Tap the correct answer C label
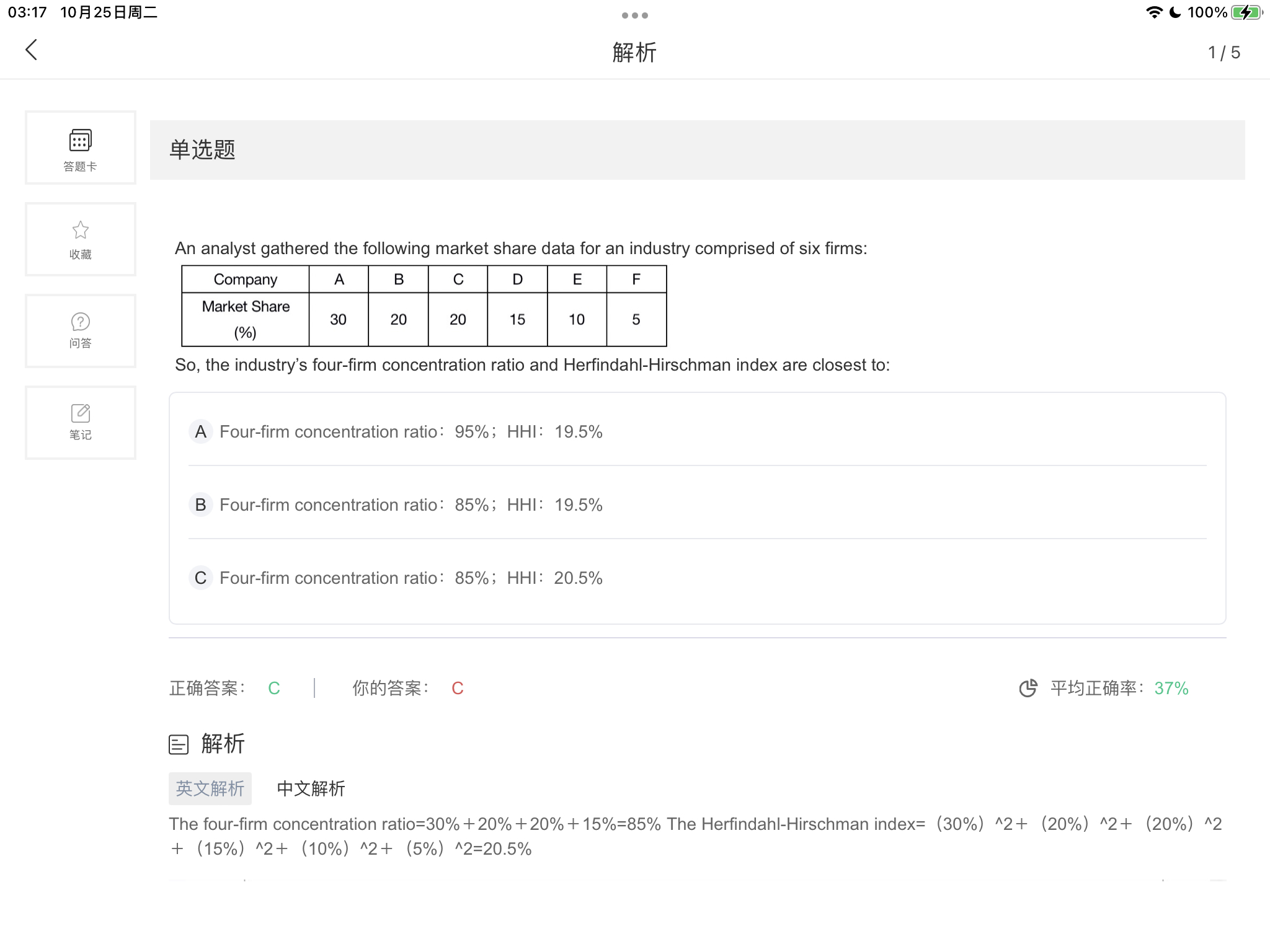The image size is (1270, 952). (274, 688)
